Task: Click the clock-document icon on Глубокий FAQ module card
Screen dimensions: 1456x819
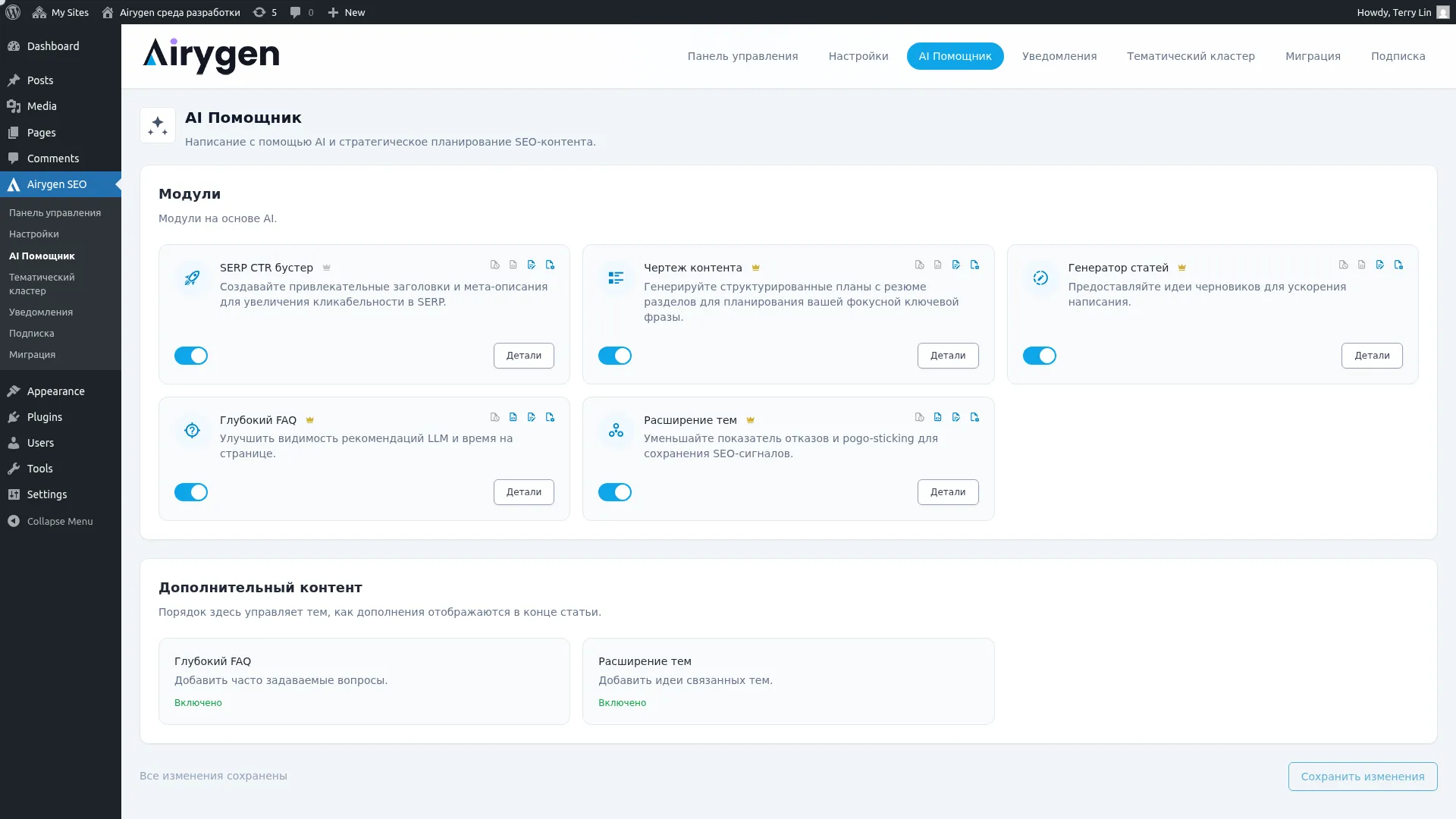Action: [x=495, y=417]
